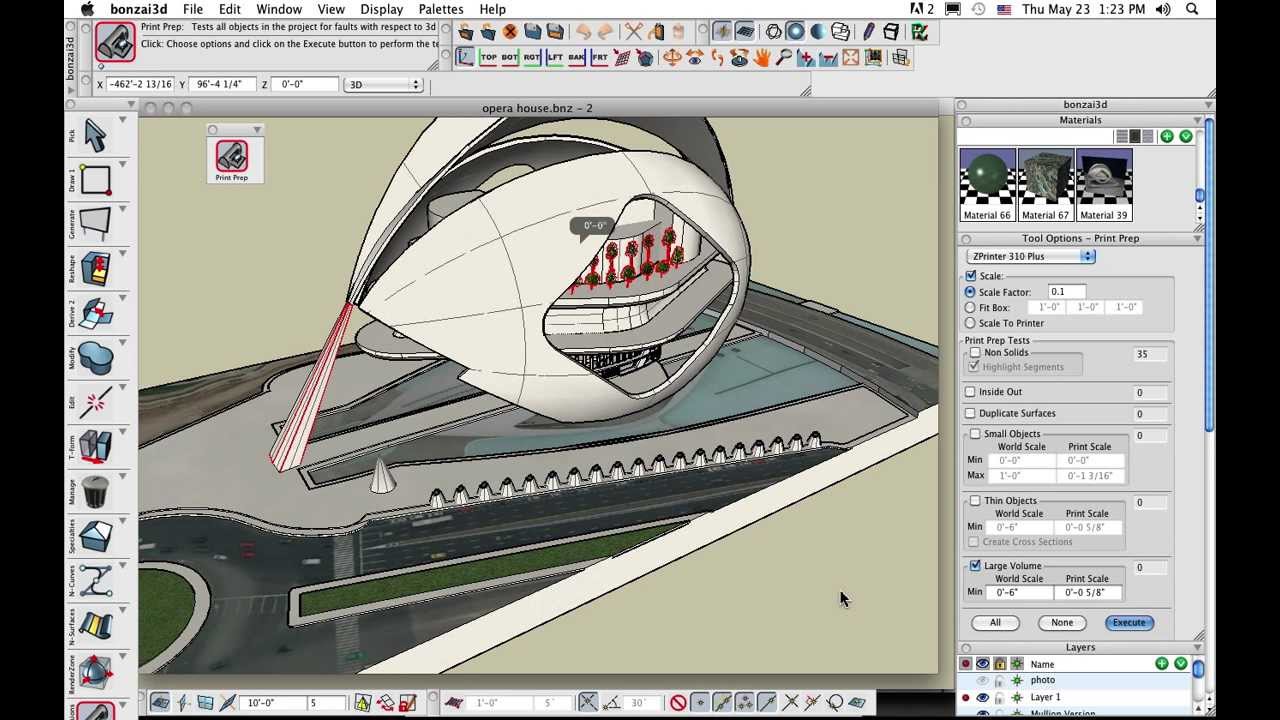Select the Draw rectangle tool
The height and width of the screenshot is (720, 1280).
pyautogui.click(x=95, y=180)
